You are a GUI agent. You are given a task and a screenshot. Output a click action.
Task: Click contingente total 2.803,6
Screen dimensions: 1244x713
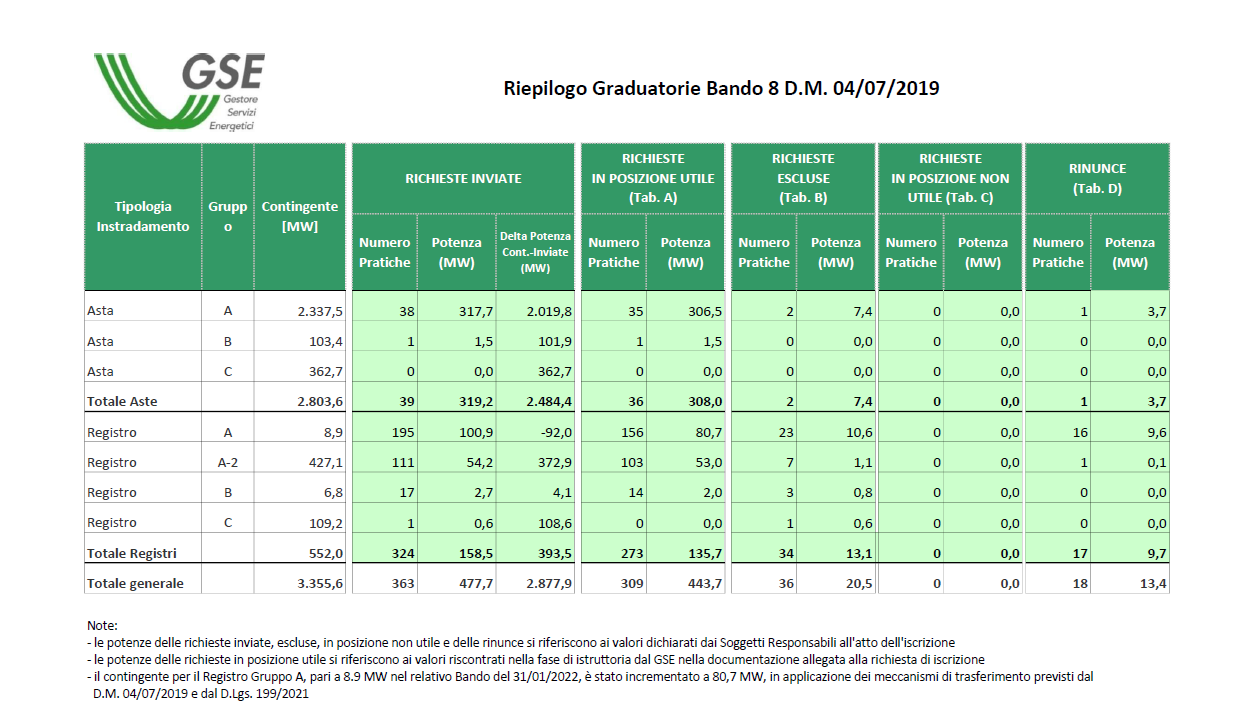coord(320,401)
